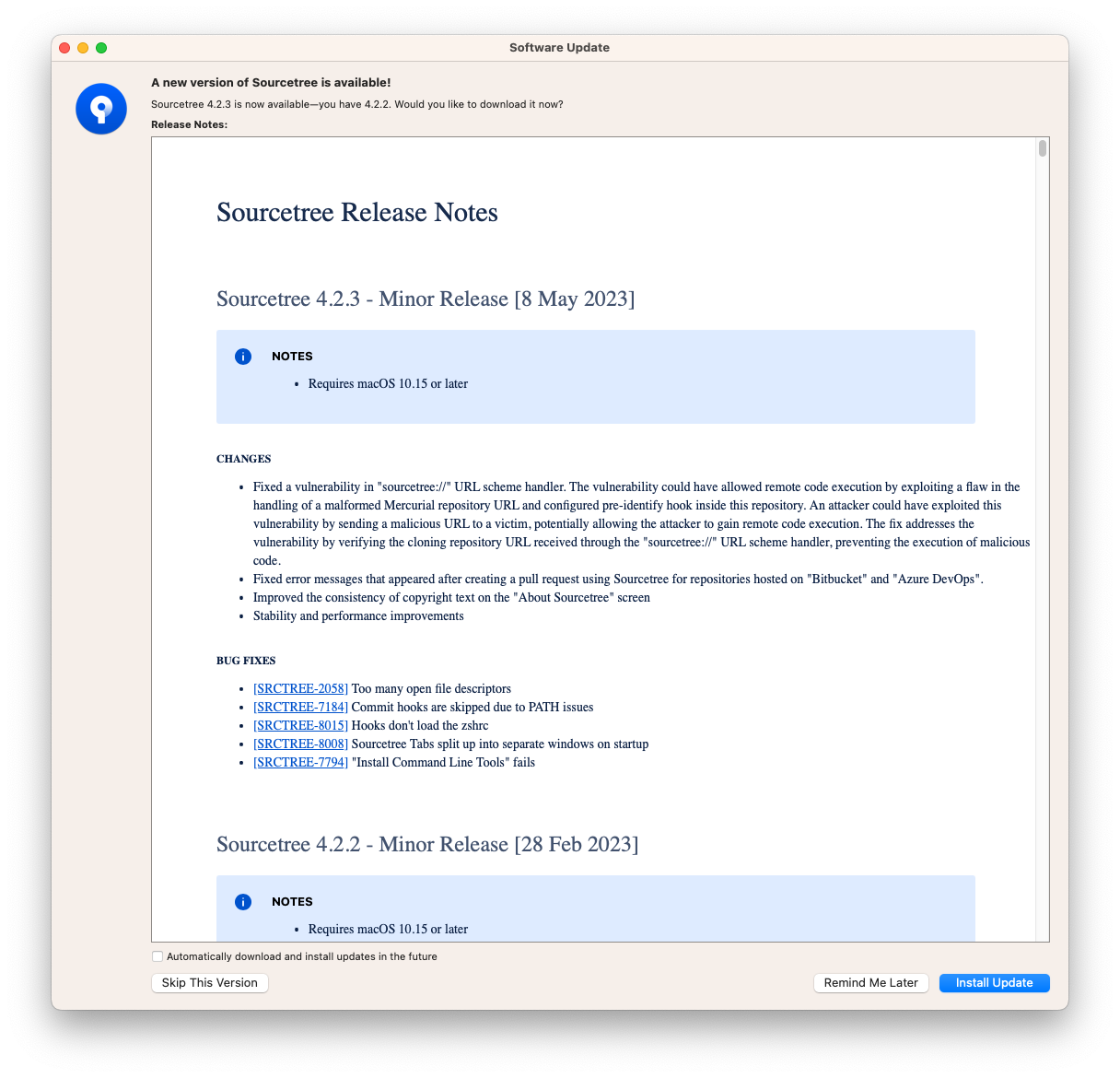Click 'Sourcetree 4.2.3 - Minor Release' heading

click(x=426, y=299)
